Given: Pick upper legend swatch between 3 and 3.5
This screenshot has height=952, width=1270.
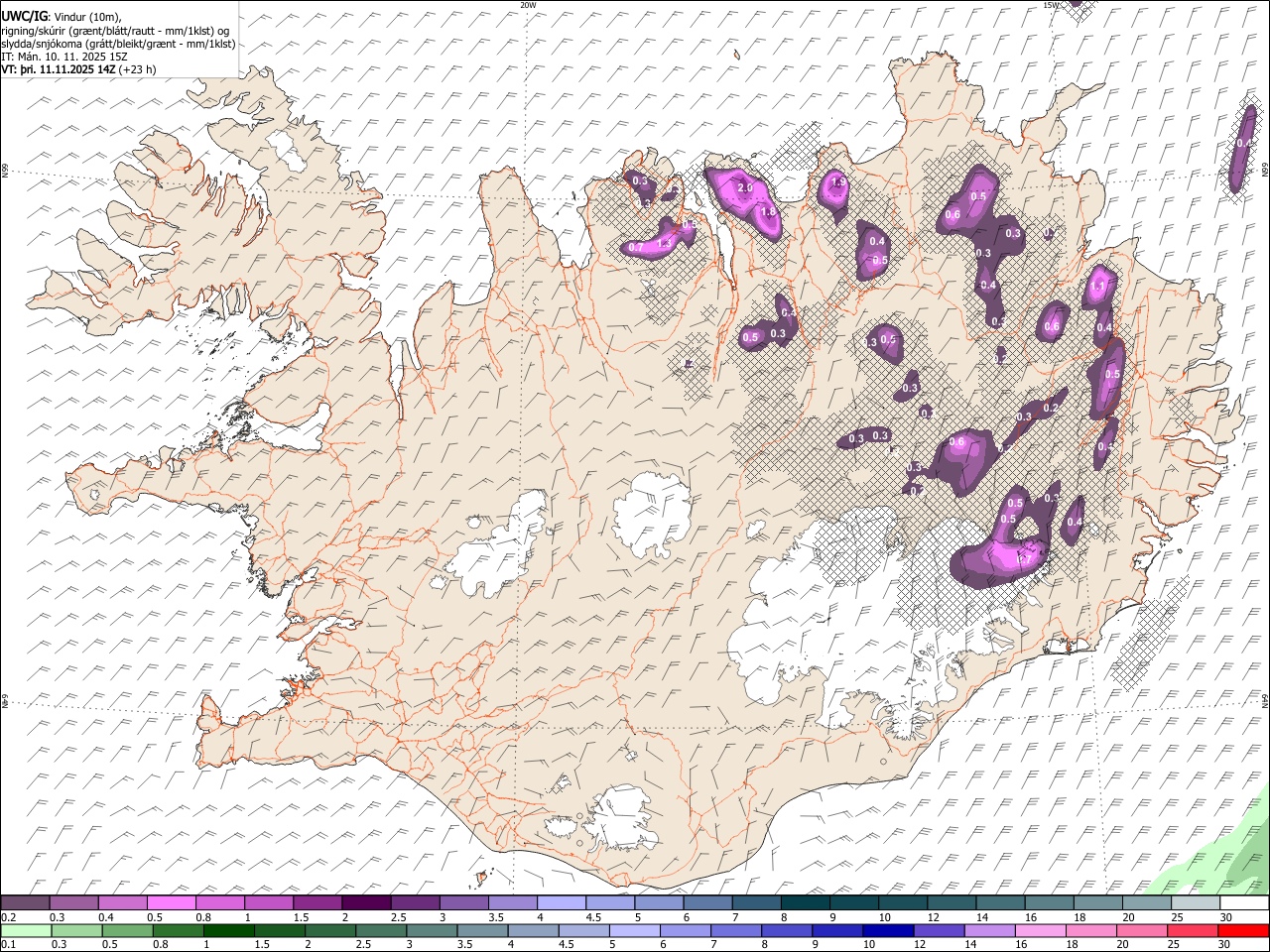Looking at the screenshot, I should coord(463,902).
